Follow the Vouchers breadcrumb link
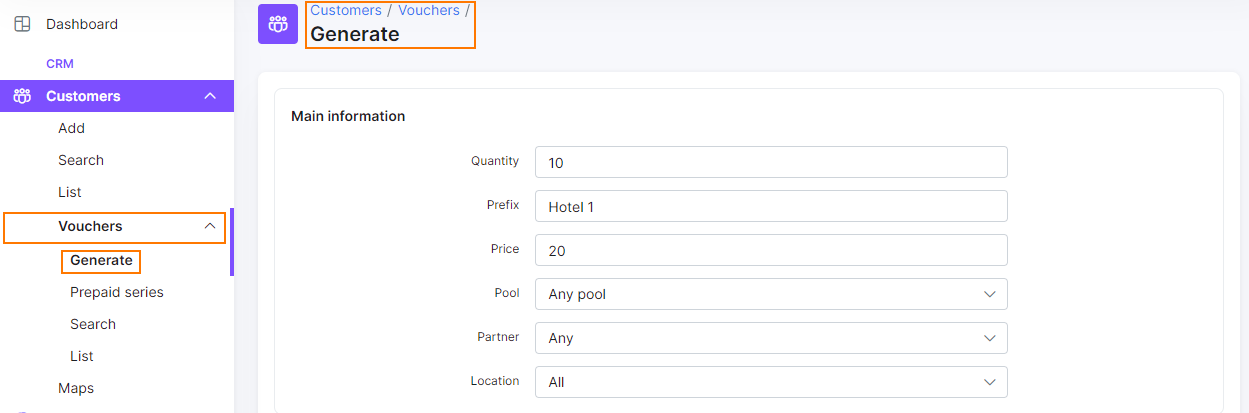 point(429,10)
